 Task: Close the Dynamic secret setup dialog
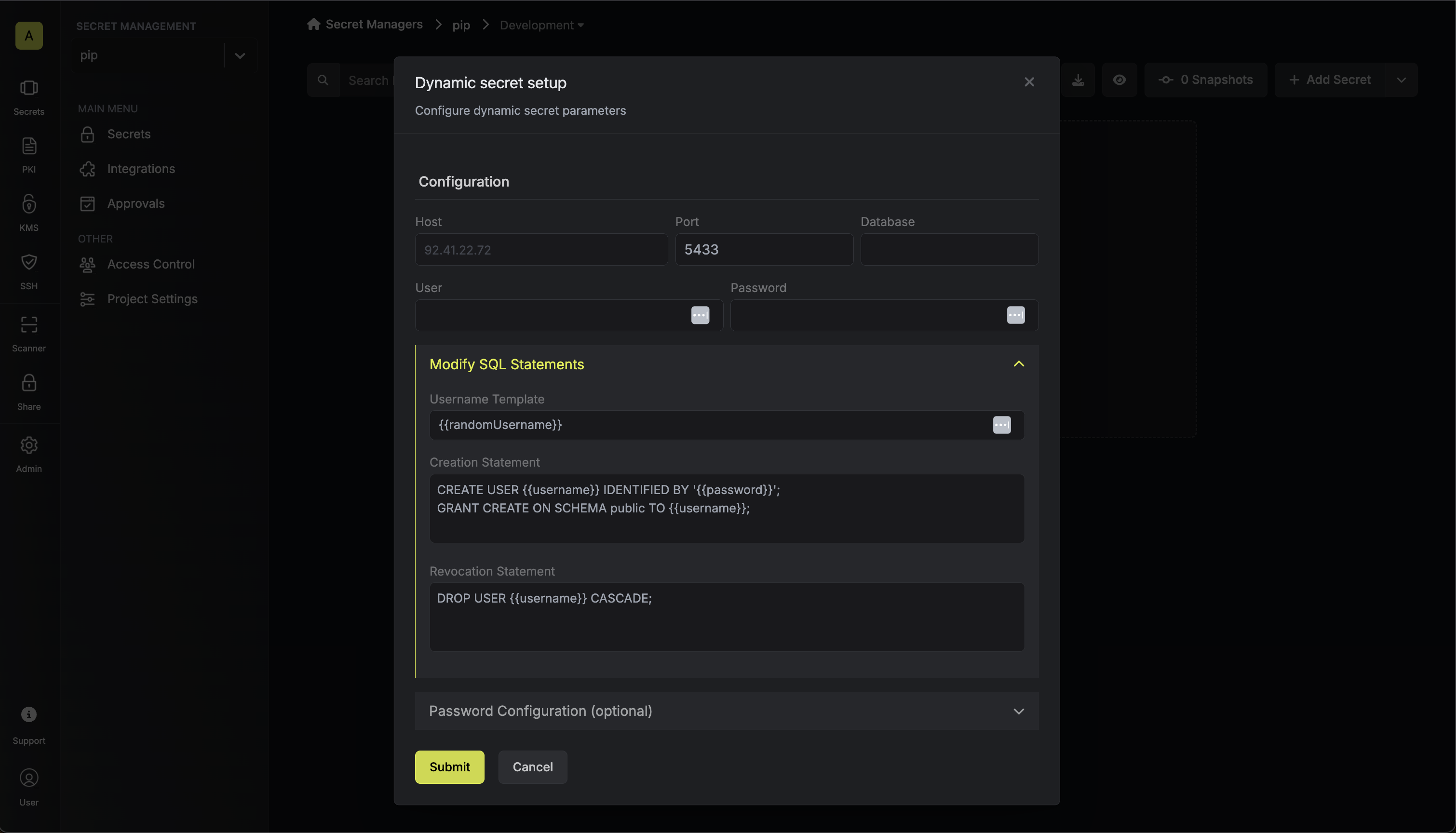point(1029,82)
